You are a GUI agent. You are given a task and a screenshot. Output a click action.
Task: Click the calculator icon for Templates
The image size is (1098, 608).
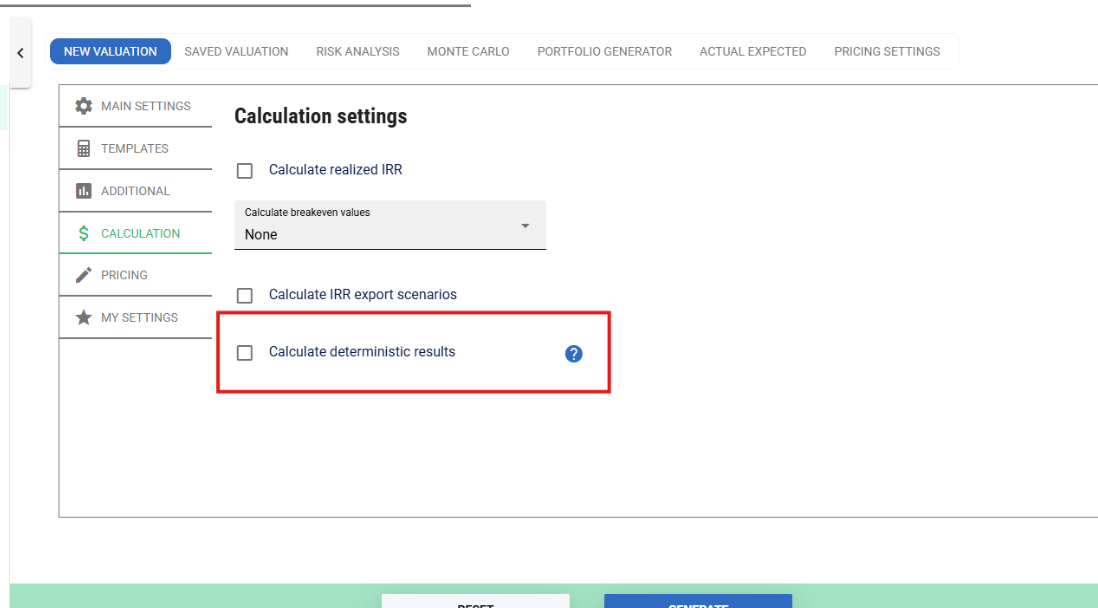tap(84, 148)
